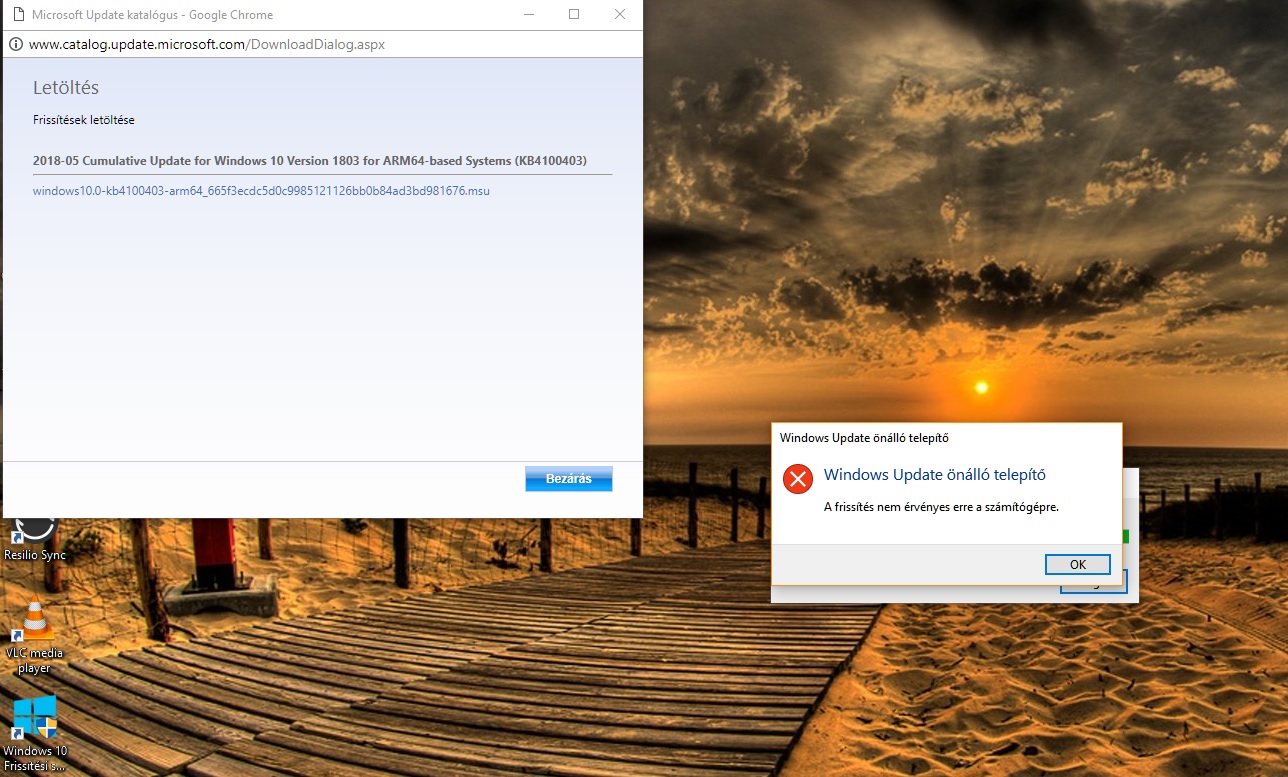The image size is (1288, 777).
Task: Click the blue 'Windows Update önálló telepítő' dialog heading
Action: [935, 475]
